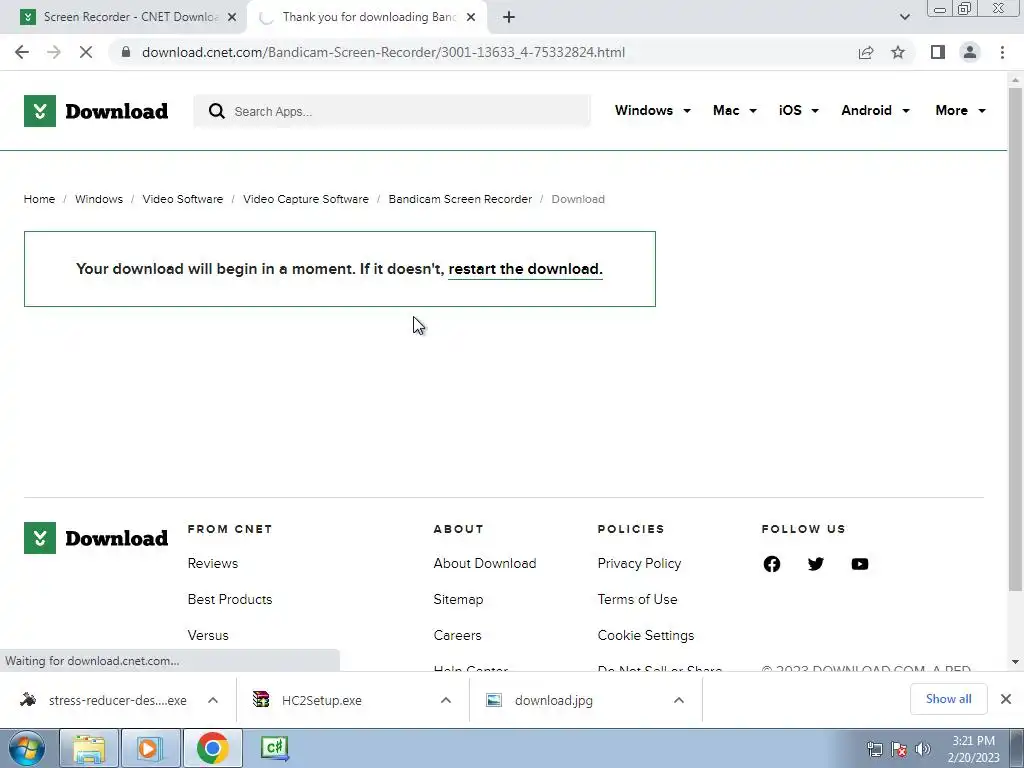Select the Thank you for downloading Bandicam tab
Image resolution: width=1024 pixels, height=768 pixels.
(369, 17)
